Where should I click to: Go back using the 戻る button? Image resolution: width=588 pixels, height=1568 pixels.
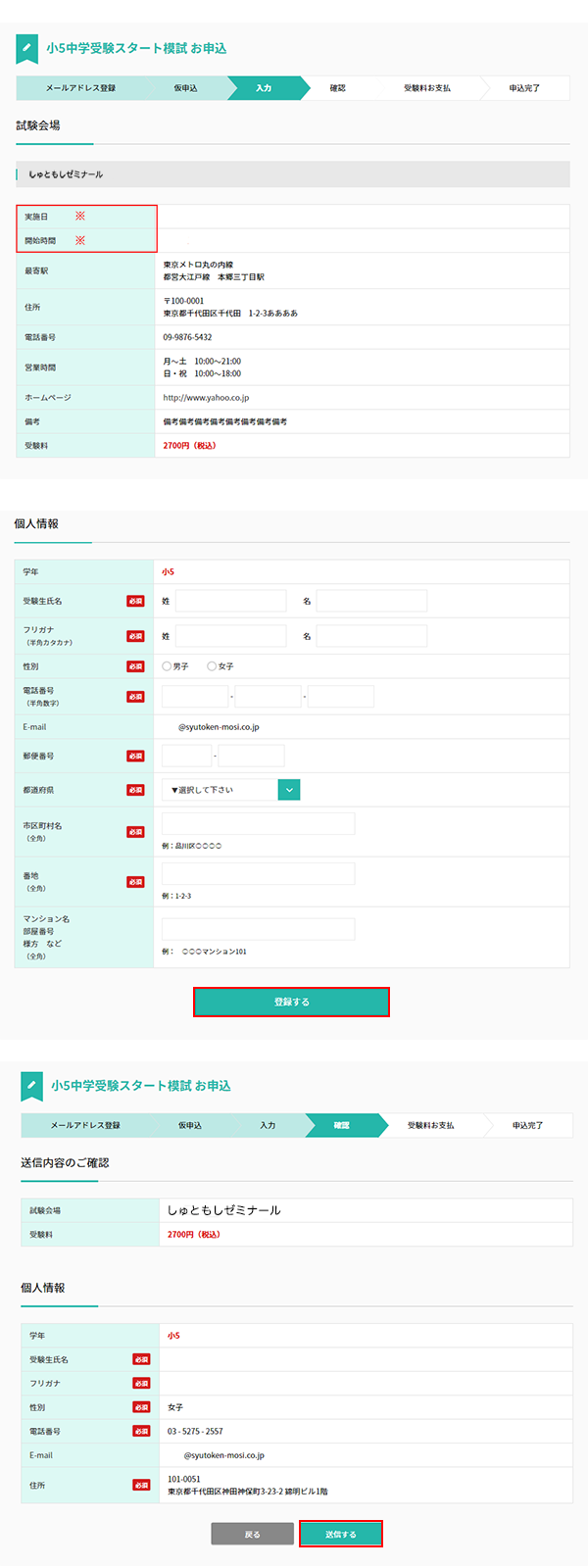point(252,1534)
